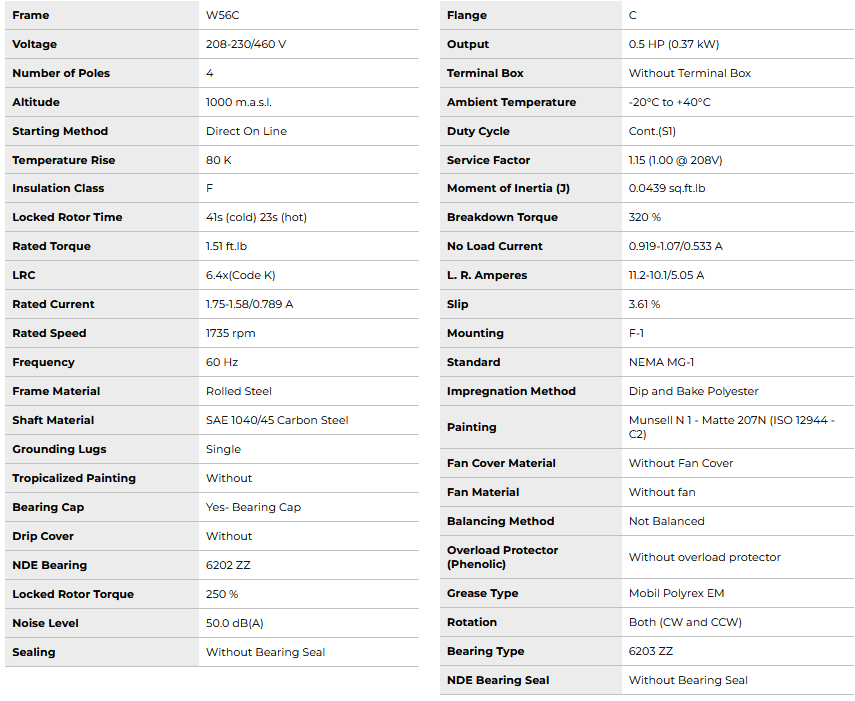Click the Frame label cell
855x701 pixels.
[x=31, y=16]
